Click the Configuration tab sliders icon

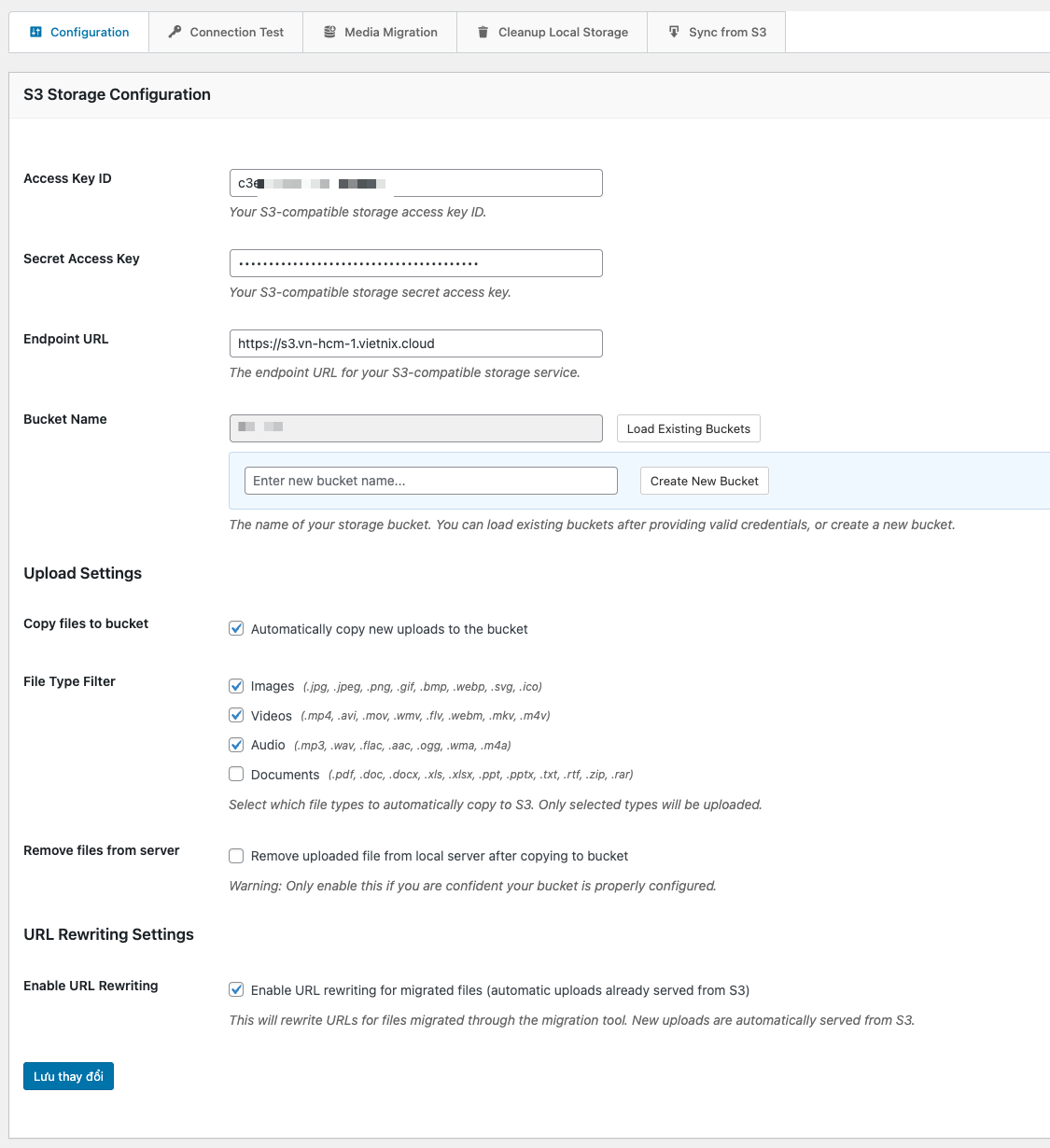pyautogui.click(x=36, y=32)
